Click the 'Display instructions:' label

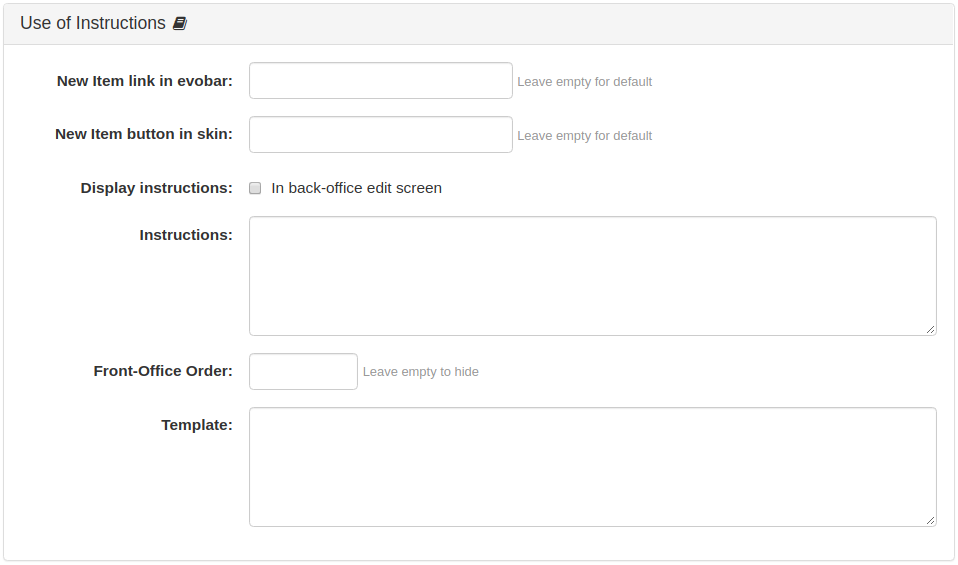156,188
